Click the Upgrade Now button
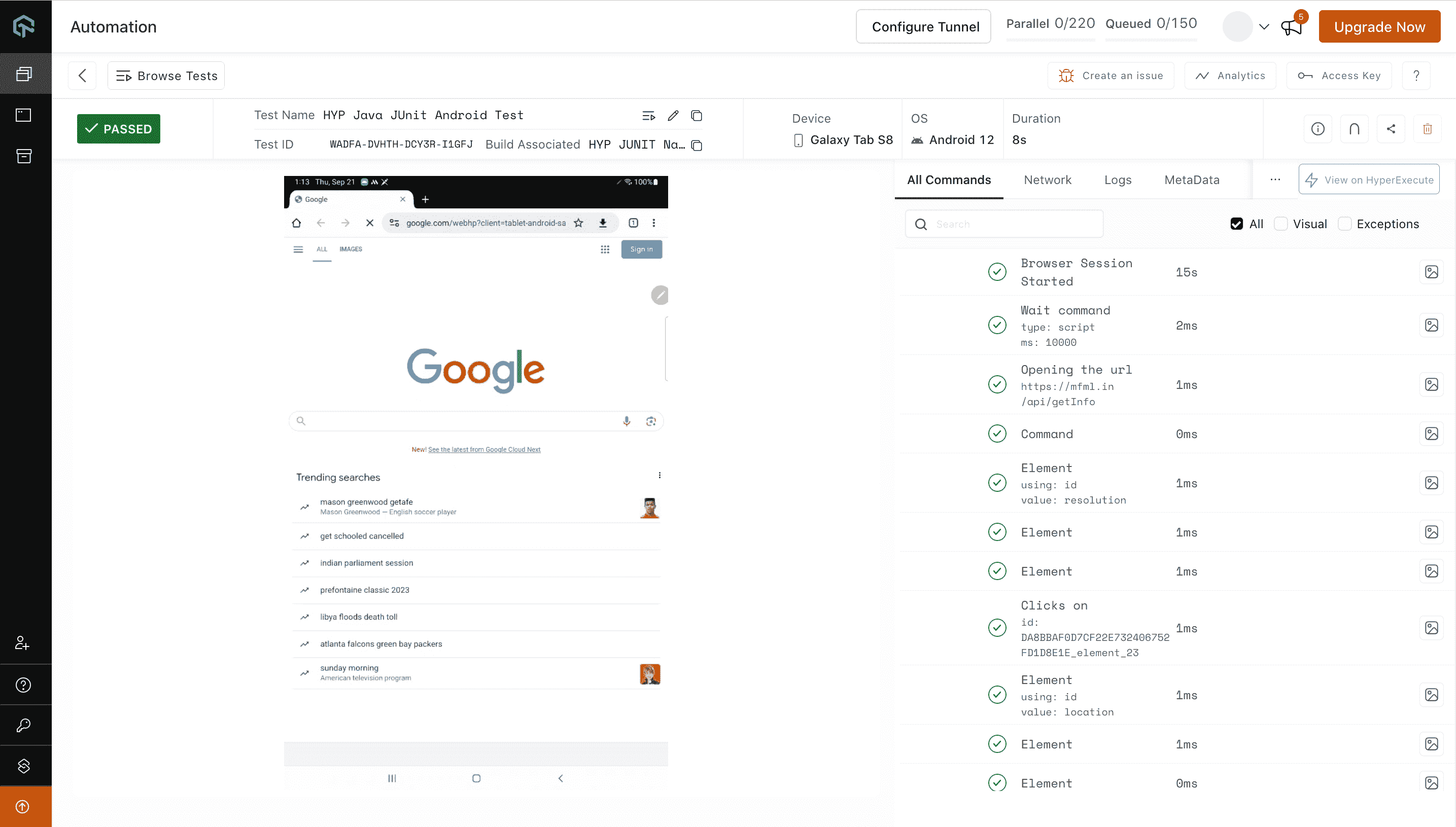 click(x=1380, y=26)
